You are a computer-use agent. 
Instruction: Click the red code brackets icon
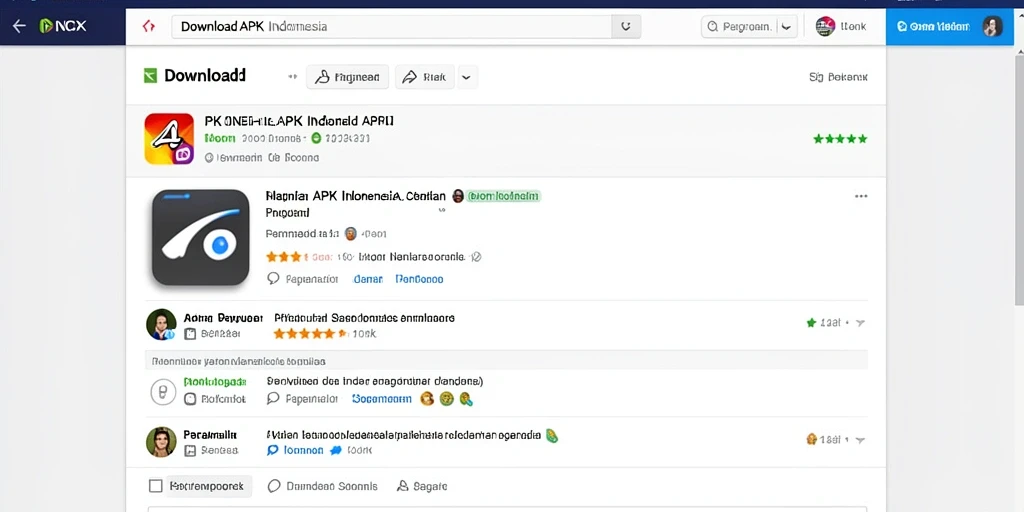149,27
